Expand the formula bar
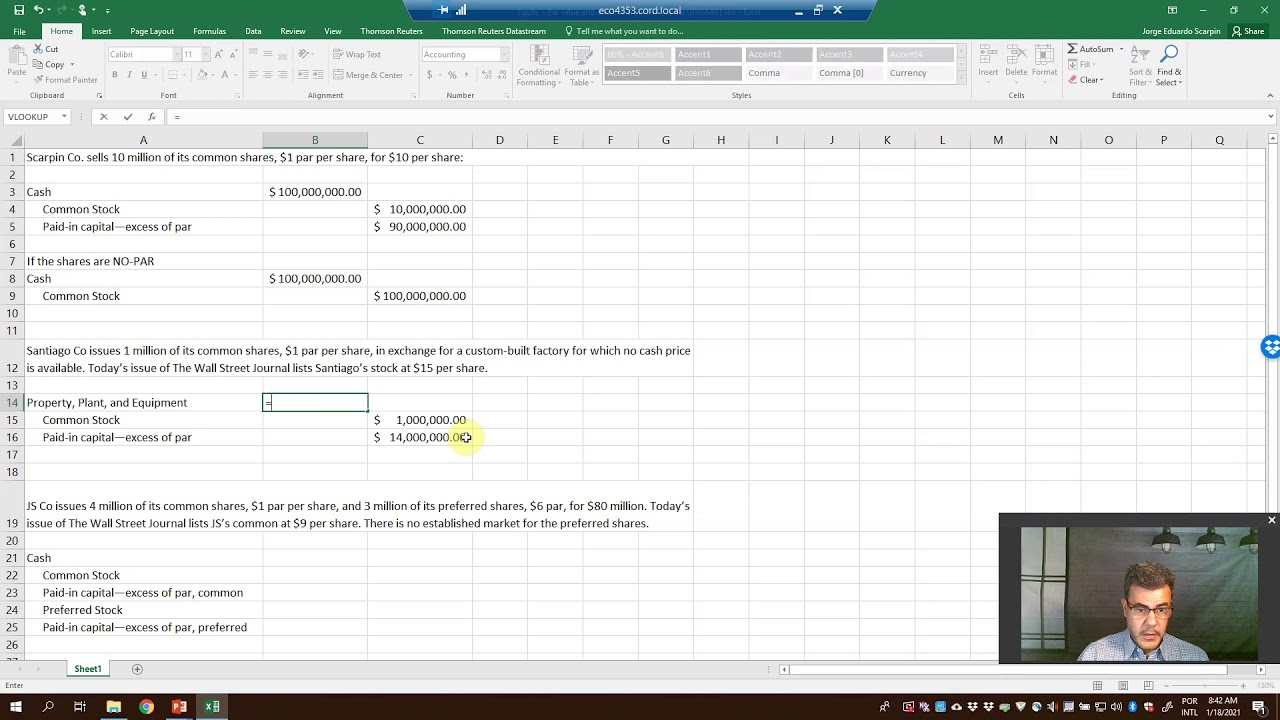This screenshot has width=1280, height=720. pyautogui.click(x=1270, y=117)
